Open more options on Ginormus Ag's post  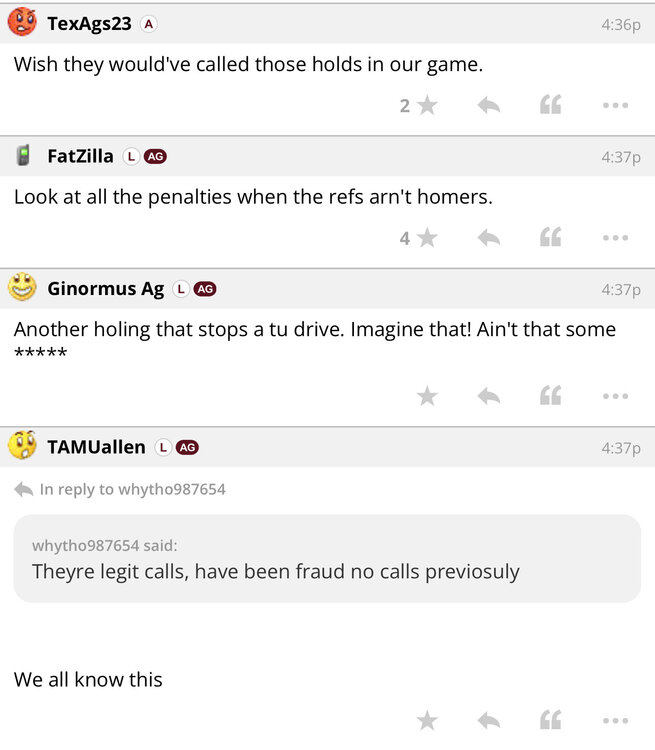[615, 396]
